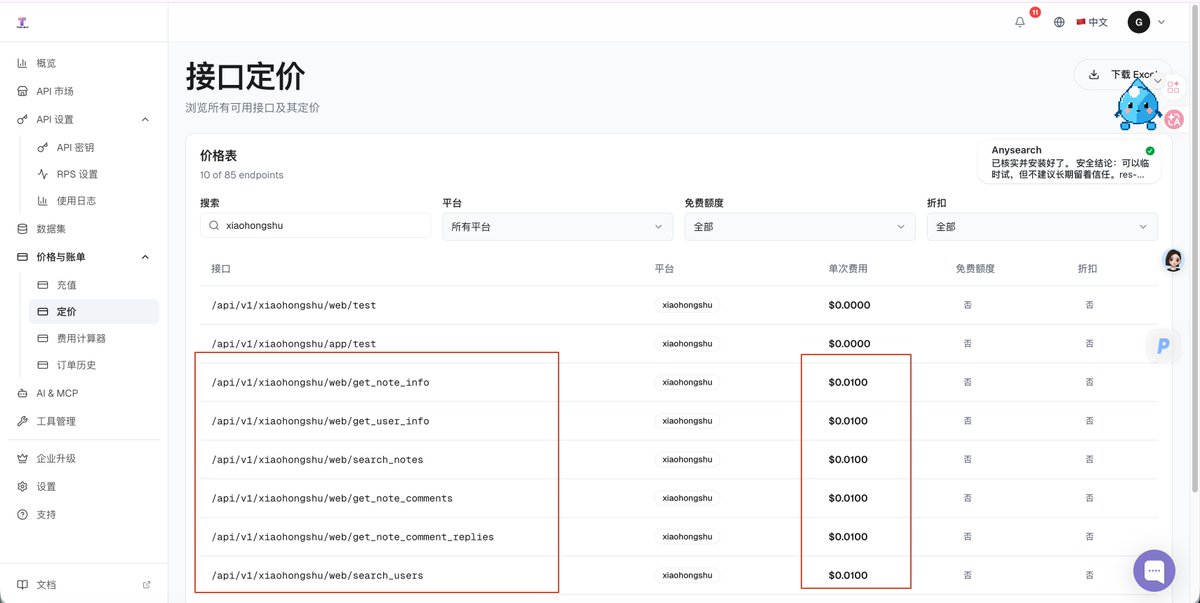
Task: Click the G user avatar
Action: point(1139,22)
